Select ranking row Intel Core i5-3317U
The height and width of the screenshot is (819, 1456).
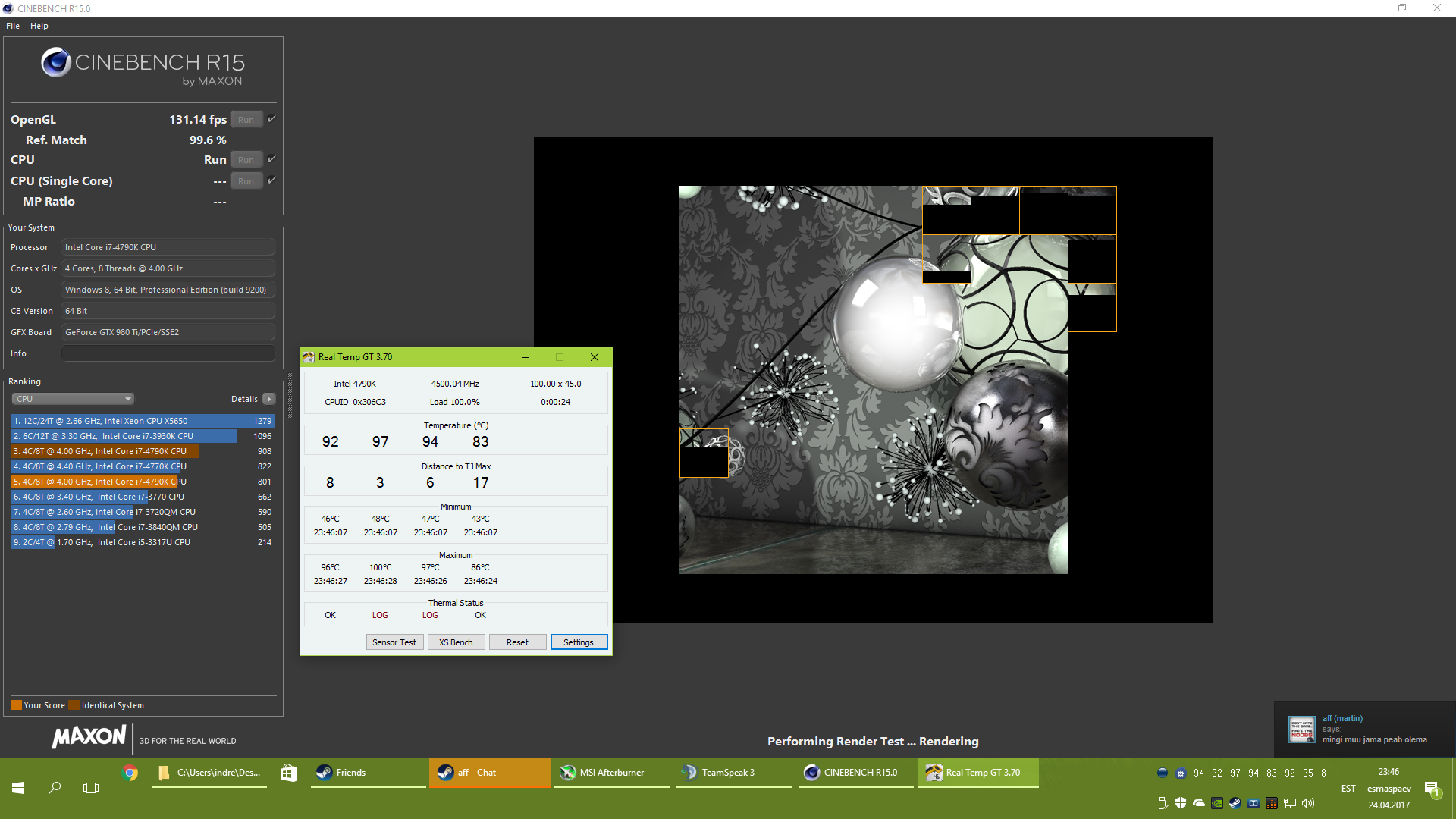click(x=143, y=542)
